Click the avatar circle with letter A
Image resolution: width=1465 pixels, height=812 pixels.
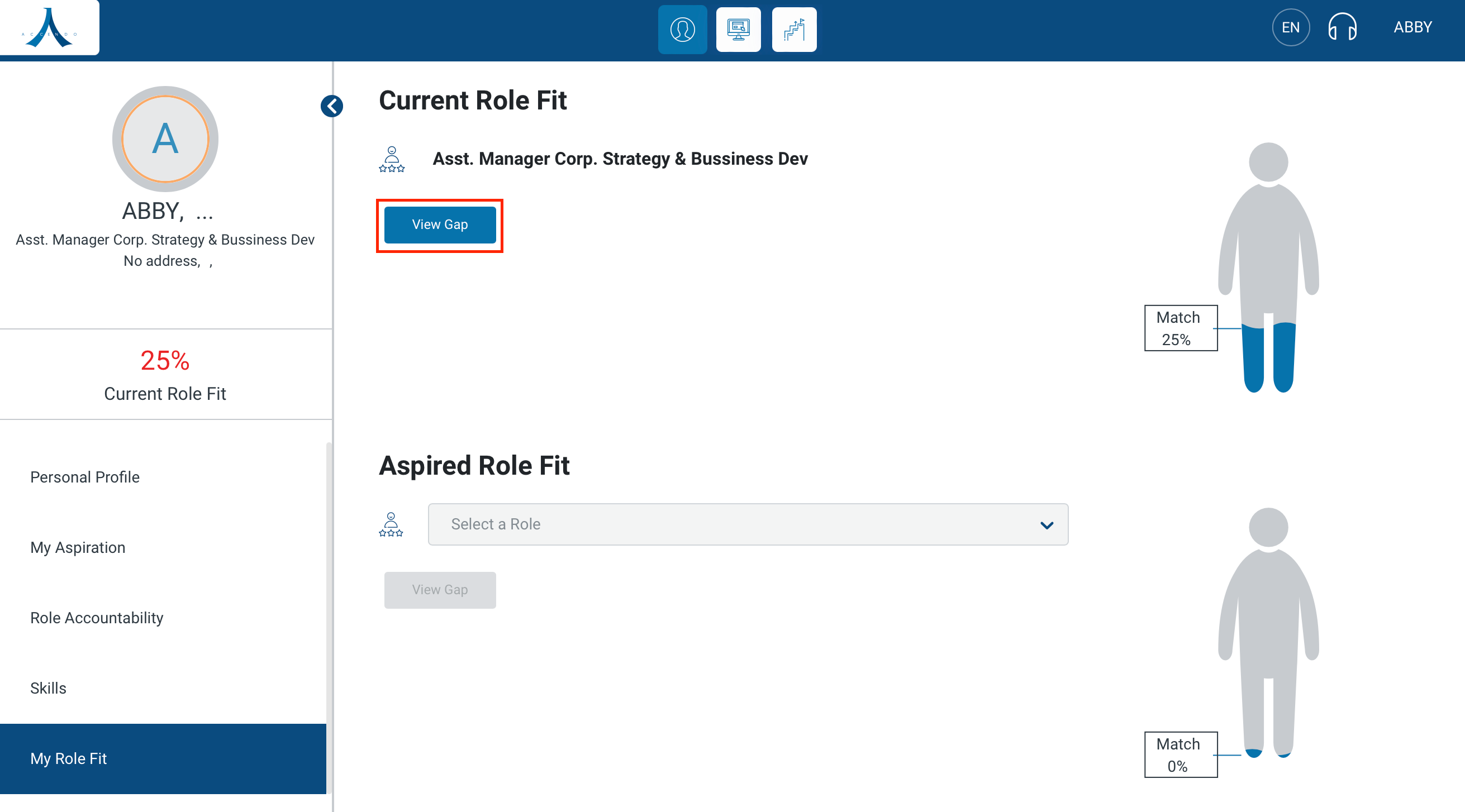coord(165,138)
